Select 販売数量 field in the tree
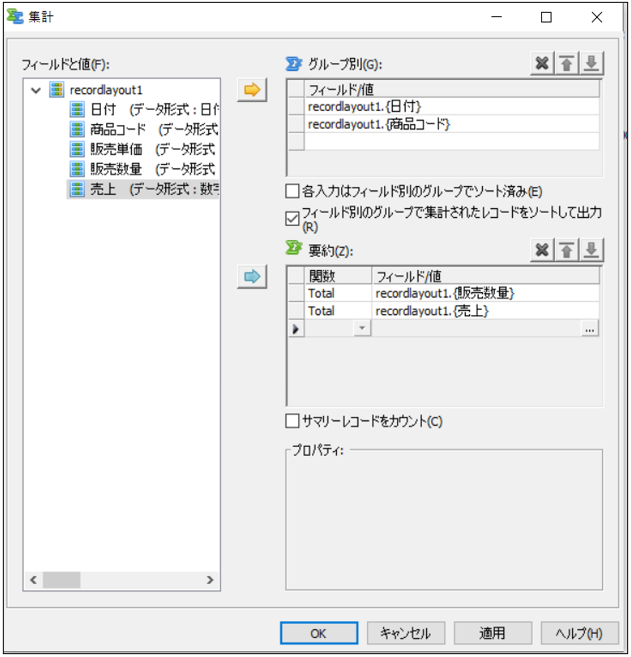 [116, 169]
